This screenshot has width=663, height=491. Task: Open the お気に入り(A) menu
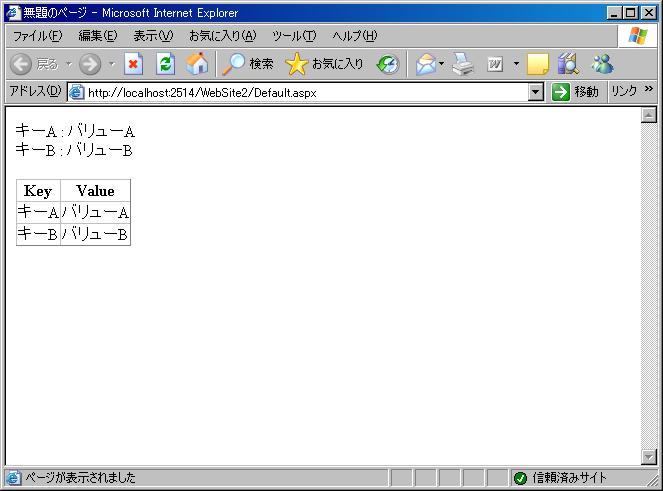click(222, 36)
